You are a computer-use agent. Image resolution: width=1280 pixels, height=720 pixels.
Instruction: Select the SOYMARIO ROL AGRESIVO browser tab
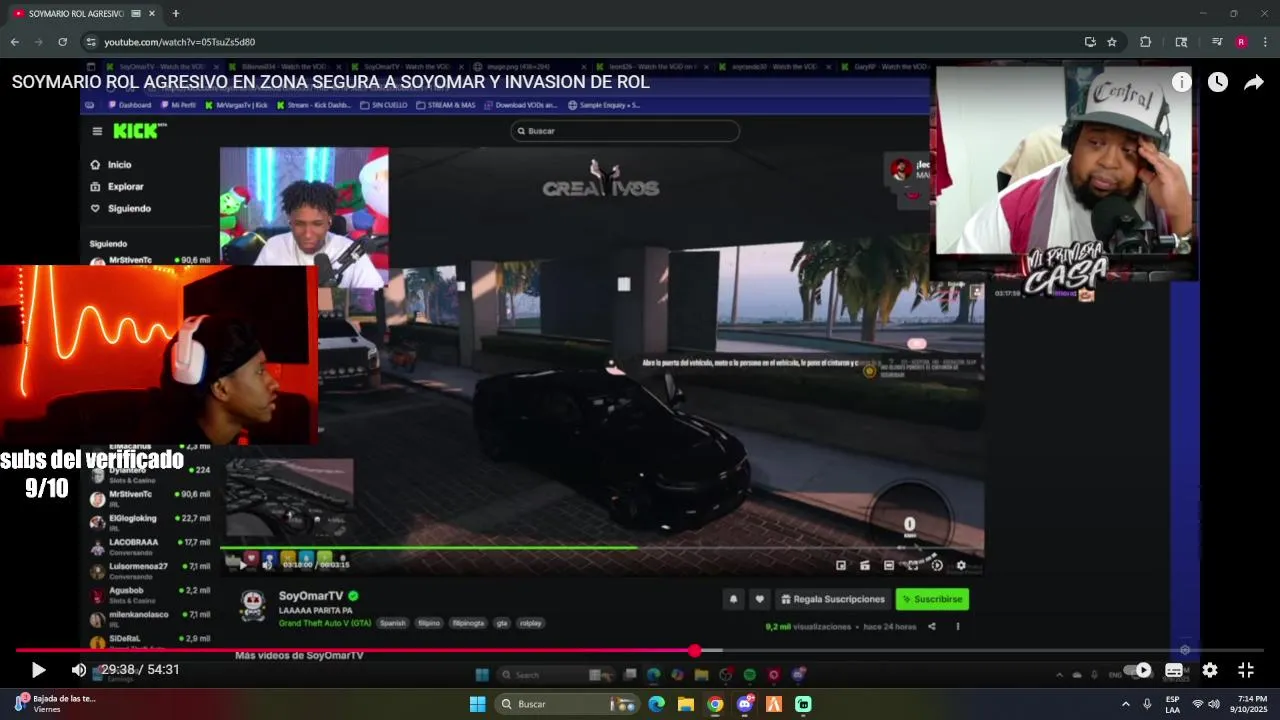click(x=78, y=14)
